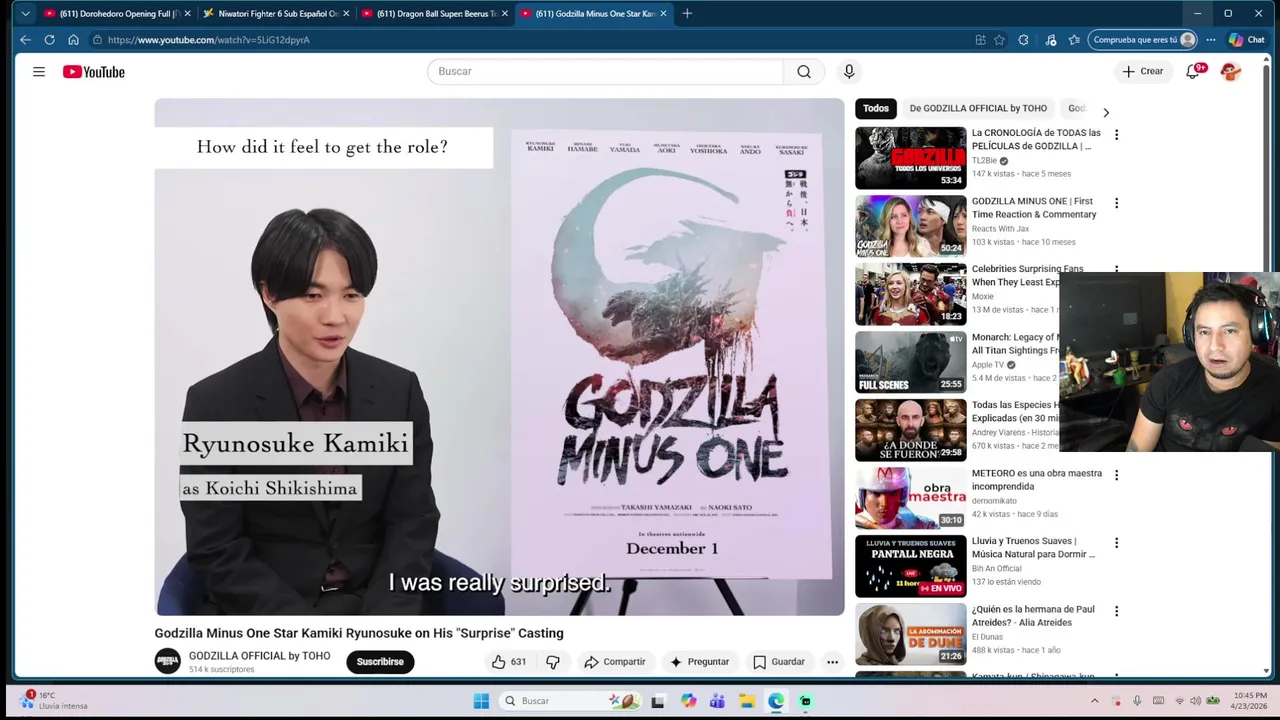Open browser extensions puzzle icon
The image size is (1280, 720).
[x=1023, y=40]
